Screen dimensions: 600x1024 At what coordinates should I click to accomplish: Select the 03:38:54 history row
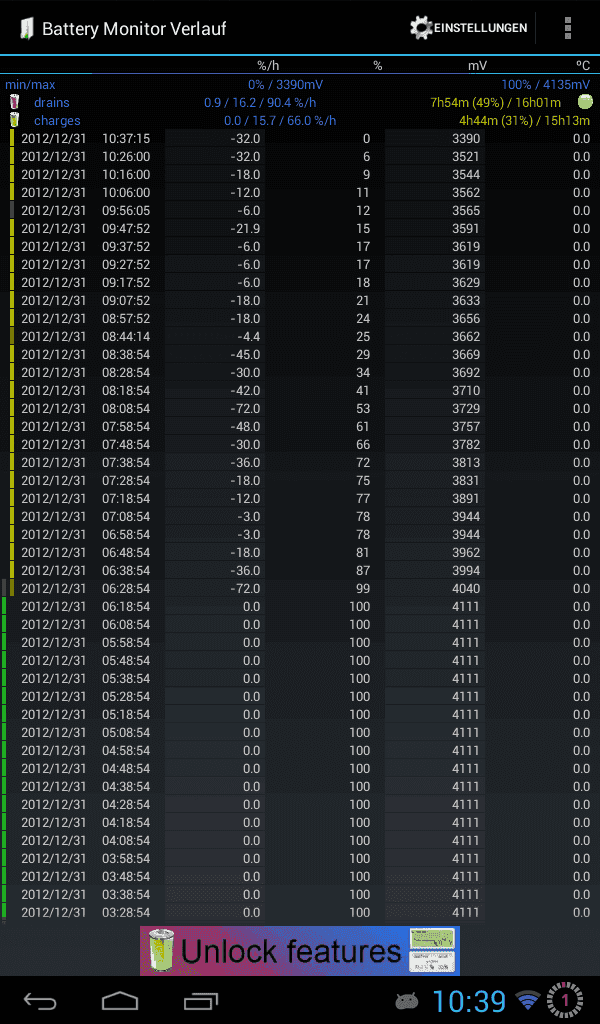point(300,894)
